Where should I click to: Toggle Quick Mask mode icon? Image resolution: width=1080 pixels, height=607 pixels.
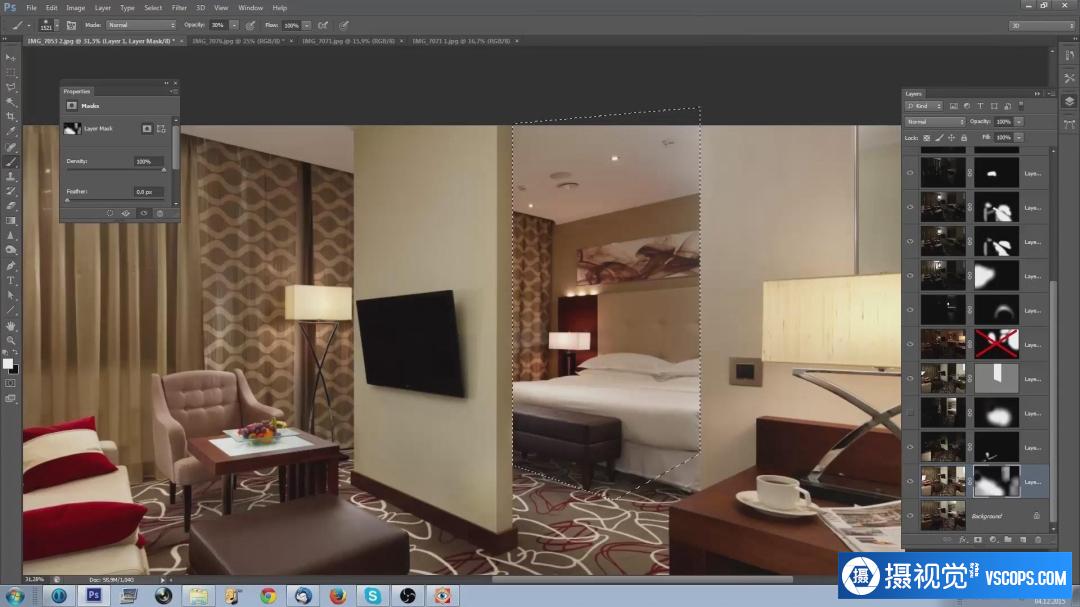[x=10, y=383]
